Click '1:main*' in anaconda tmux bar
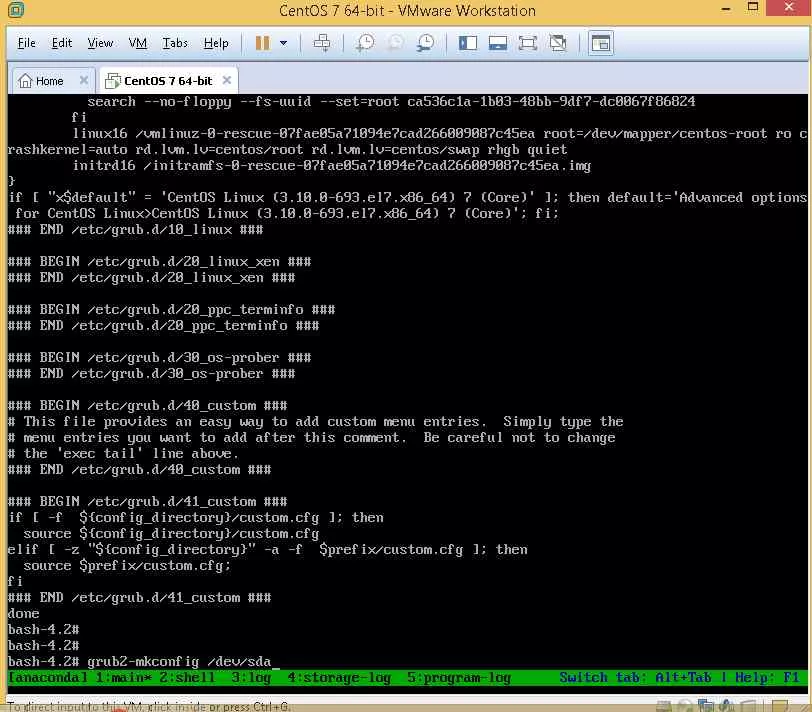 [x=123, y=677]
